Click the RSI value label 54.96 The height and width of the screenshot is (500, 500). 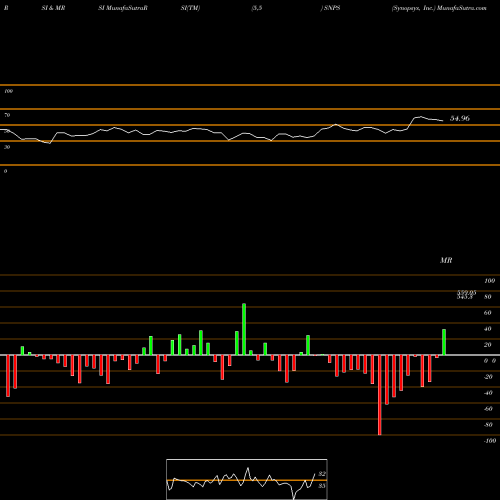pyautogui.click(x=460, y=118)
